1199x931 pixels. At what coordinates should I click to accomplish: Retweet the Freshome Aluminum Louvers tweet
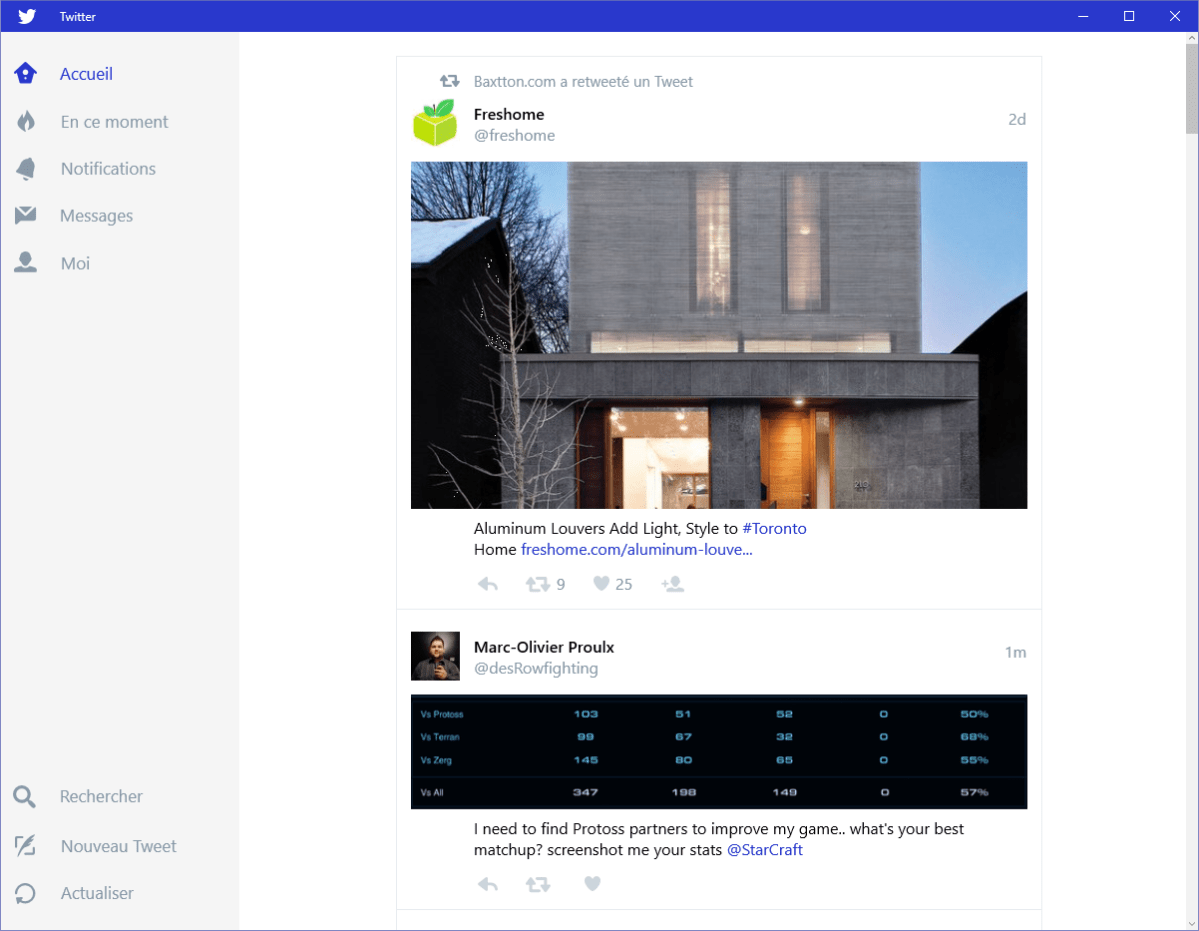(538, 584)
